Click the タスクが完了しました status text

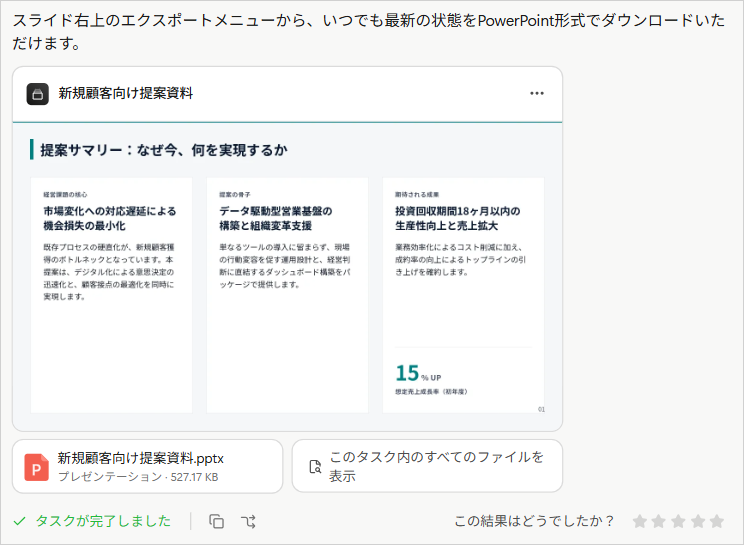tap(103, 521)
